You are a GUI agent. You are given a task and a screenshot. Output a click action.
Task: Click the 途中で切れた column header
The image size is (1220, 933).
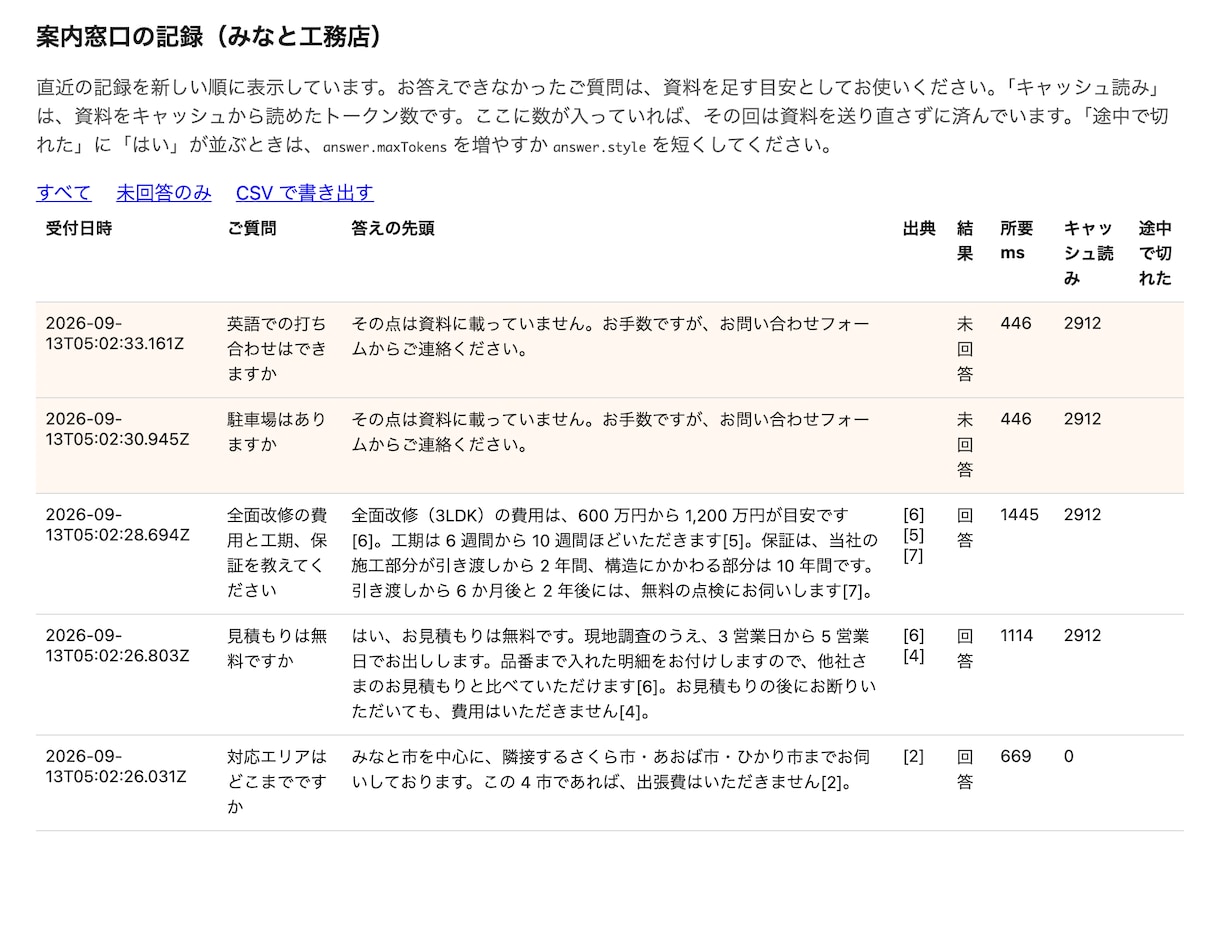tap(1155, 253)
